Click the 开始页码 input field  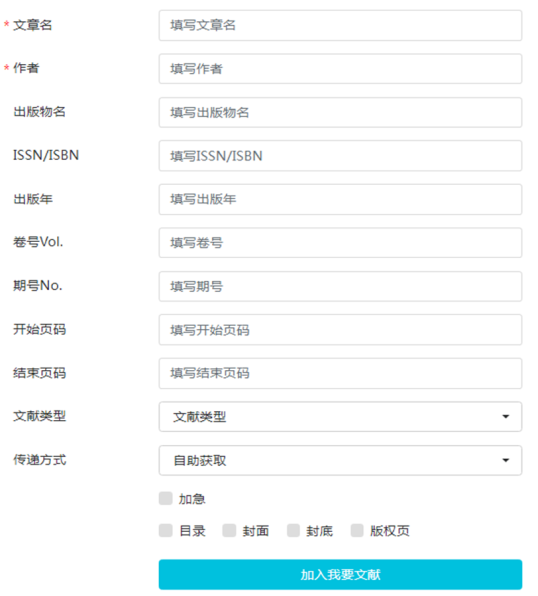tap(340, 330)
